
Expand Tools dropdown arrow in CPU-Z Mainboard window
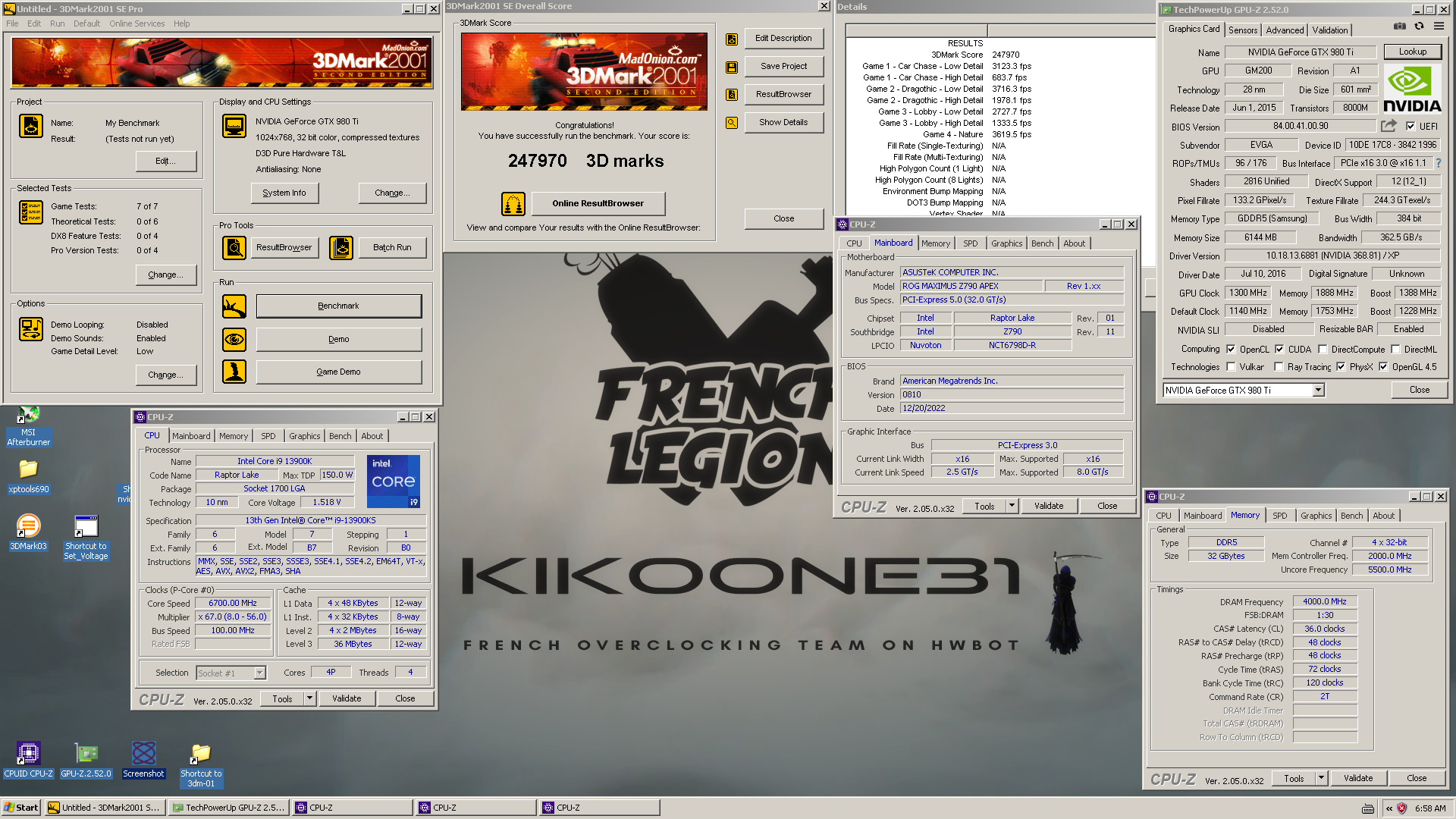[1012, 506]
